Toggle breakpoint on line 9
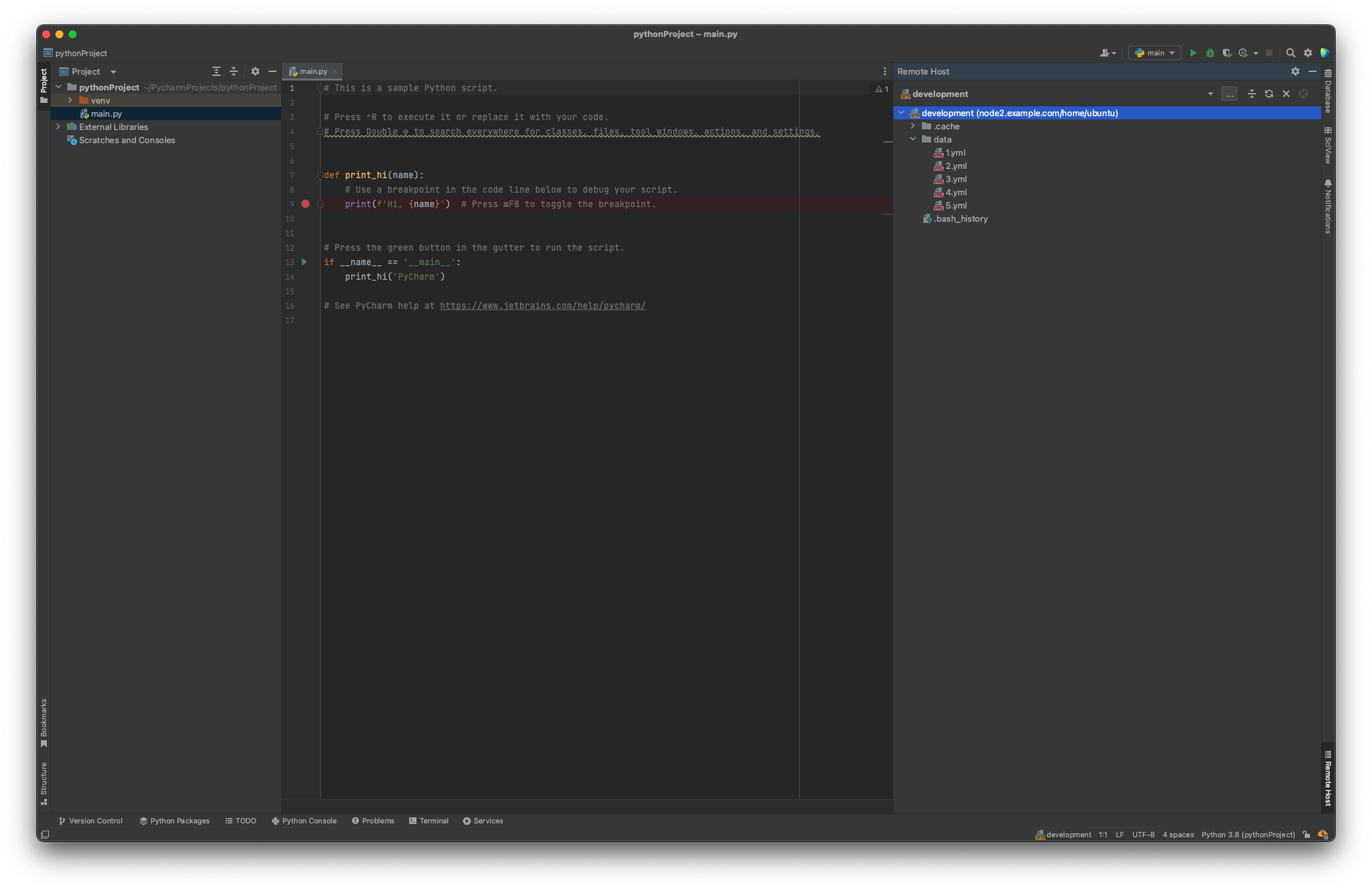The image size is (1372, 890). click(306, 204)
